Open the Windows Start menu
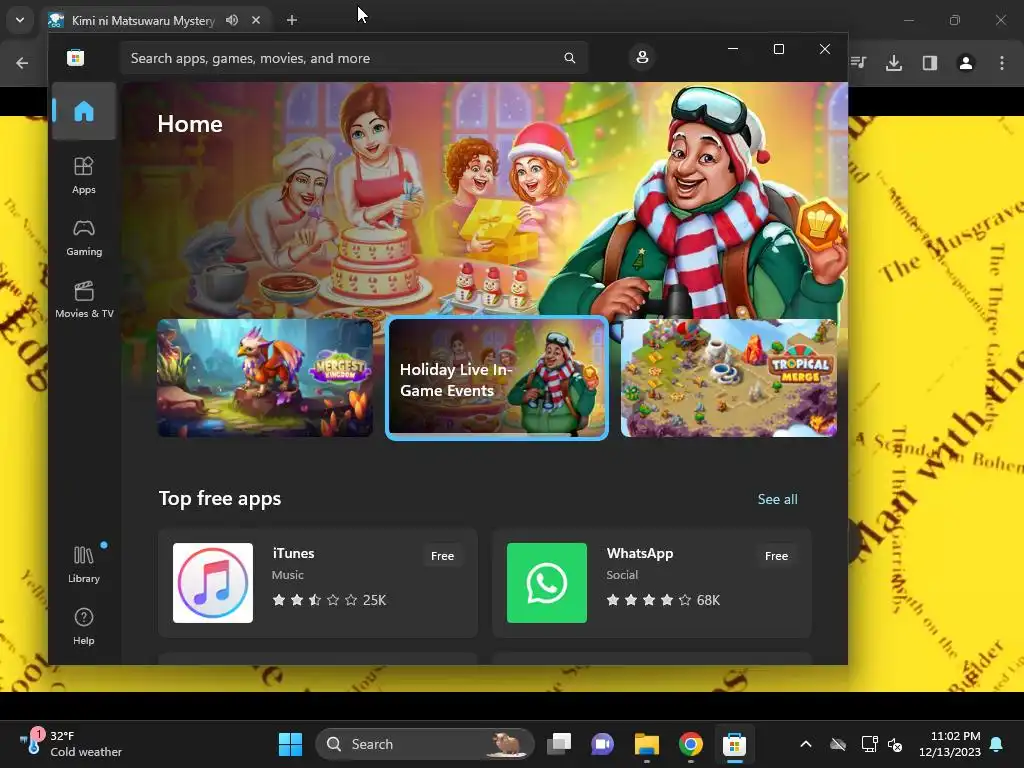This screenshot has width=1024, height=768. pos(291,744)
